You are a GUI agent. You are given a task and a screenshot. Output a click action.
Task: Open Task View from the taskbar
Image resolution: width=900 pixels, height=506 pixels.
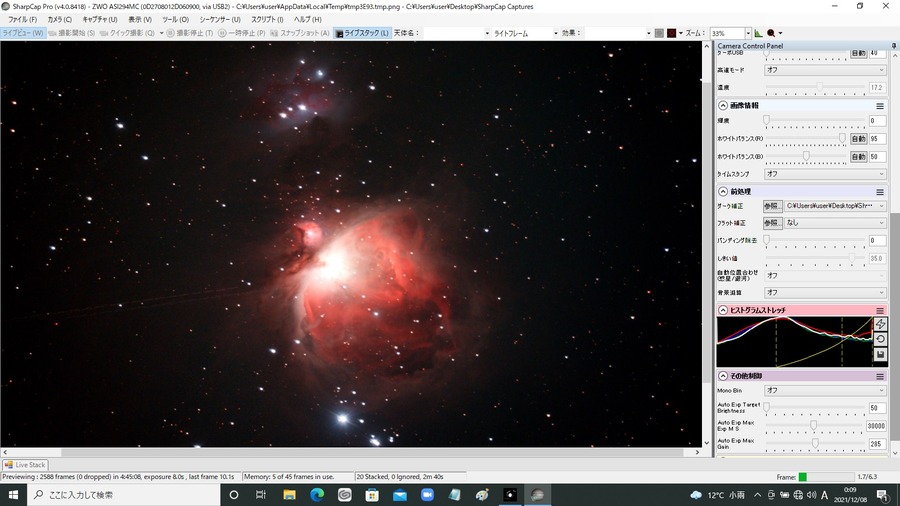tap(261, 495)
